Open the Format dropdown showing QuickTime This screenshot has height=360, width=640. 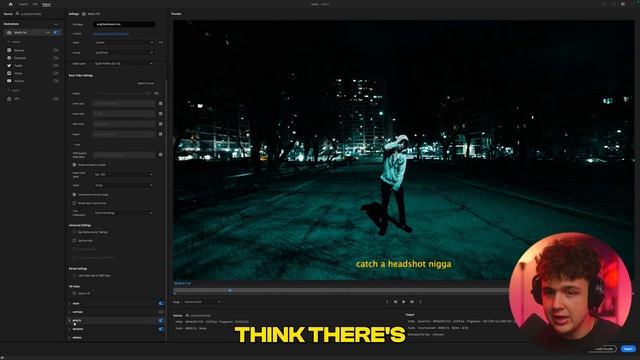pos(124,53)
